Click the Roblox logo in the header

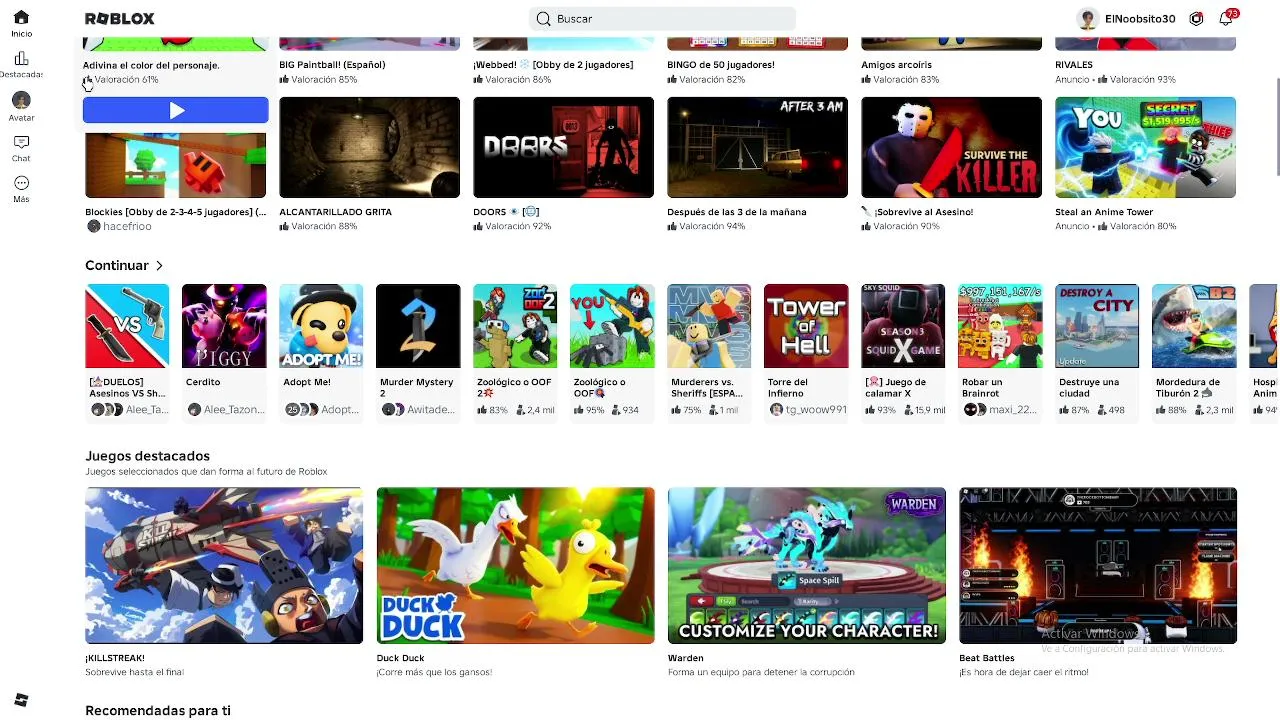point(119,19)
